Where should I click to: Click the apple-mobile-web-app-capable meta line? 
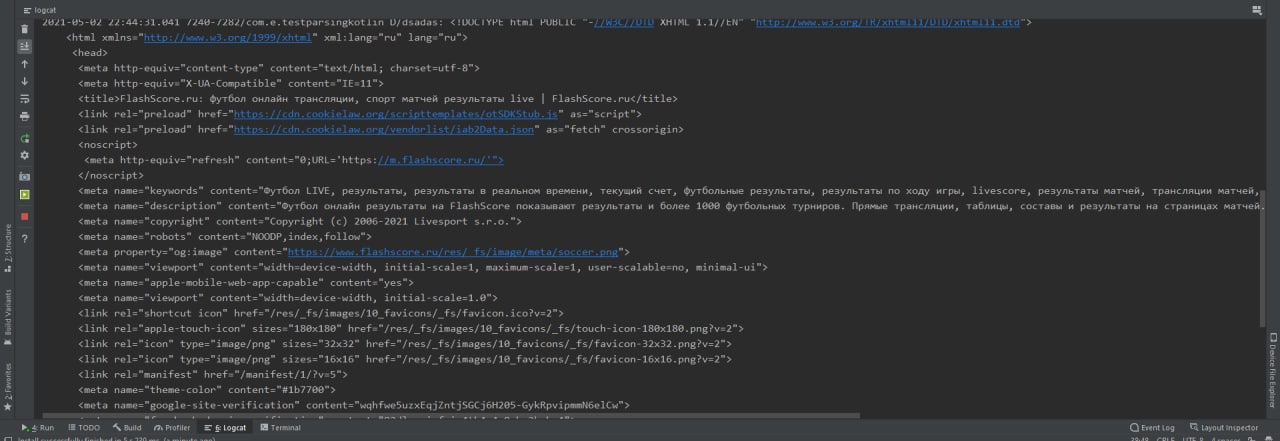[x=246, y=284]
